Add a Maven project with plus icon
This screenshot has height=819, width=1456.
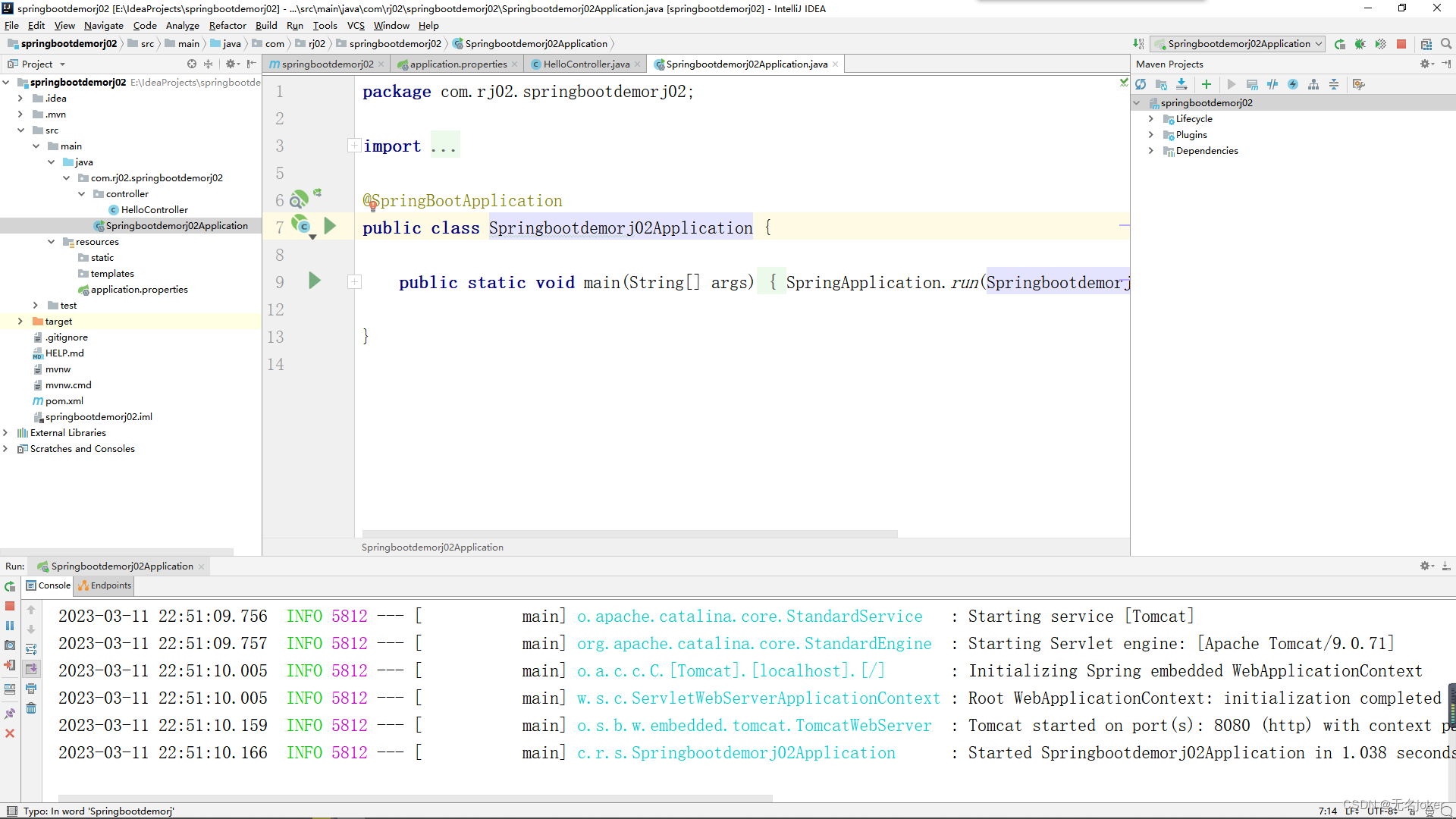(1207, 84)
